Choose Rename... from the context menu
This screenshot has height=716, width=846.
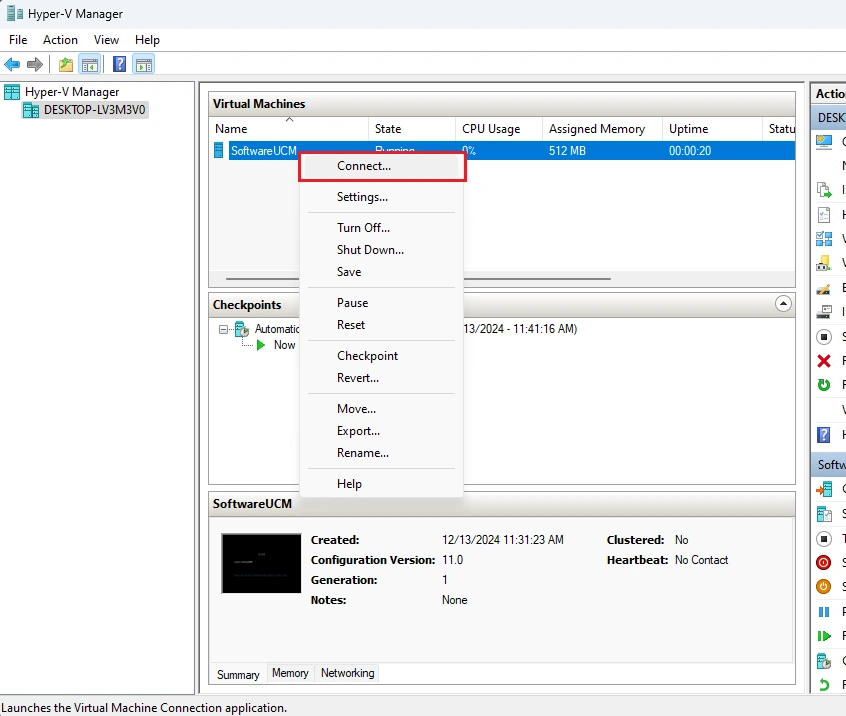(x=381, y=453)
